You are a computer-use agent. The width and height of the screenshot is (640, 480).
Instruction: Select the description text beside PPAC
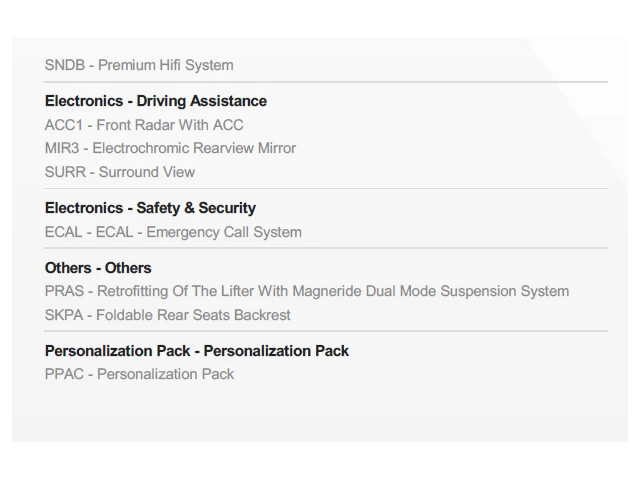(165, 374)
